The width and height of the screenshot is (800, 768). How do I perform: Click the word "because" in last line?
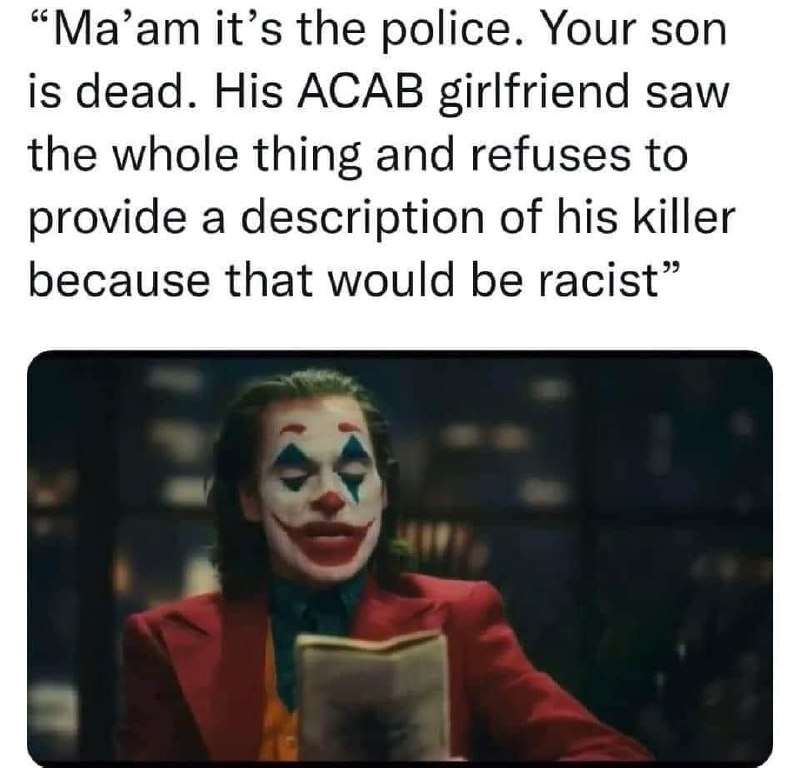pos(119,282)
